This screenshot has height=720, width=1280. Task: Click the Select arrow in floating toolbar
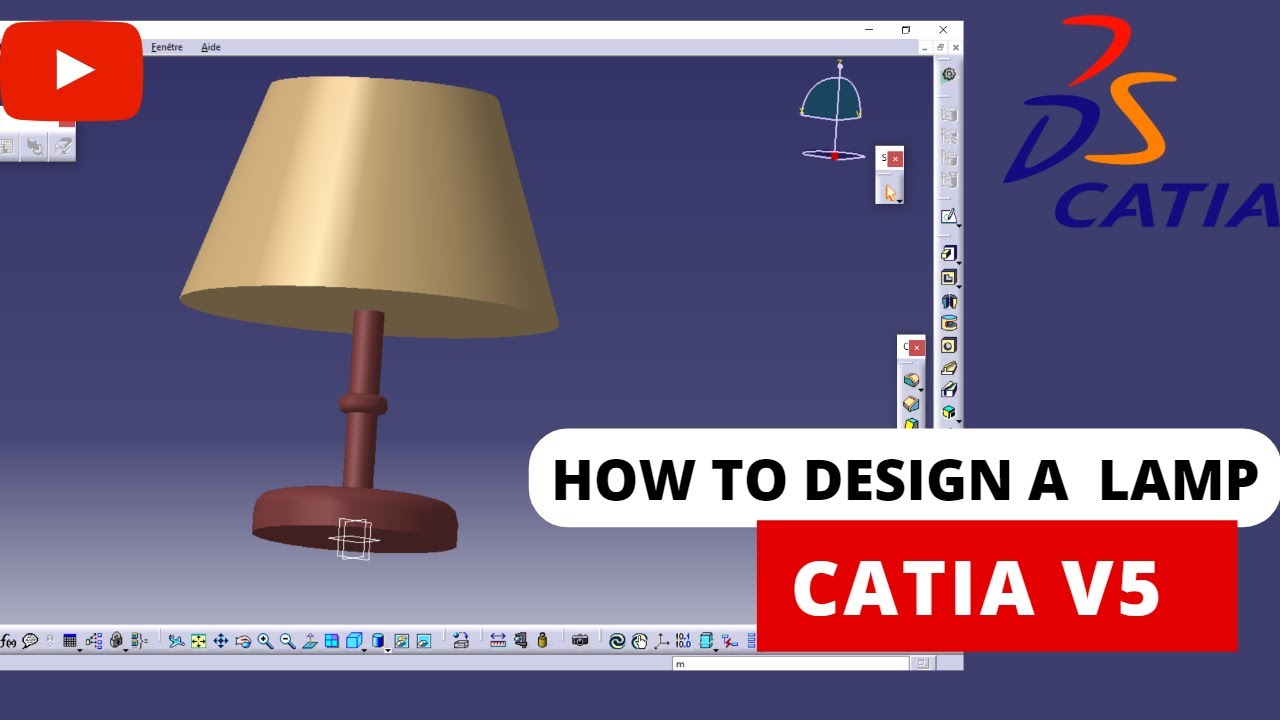pyautogui.click(x=890, y=192)
